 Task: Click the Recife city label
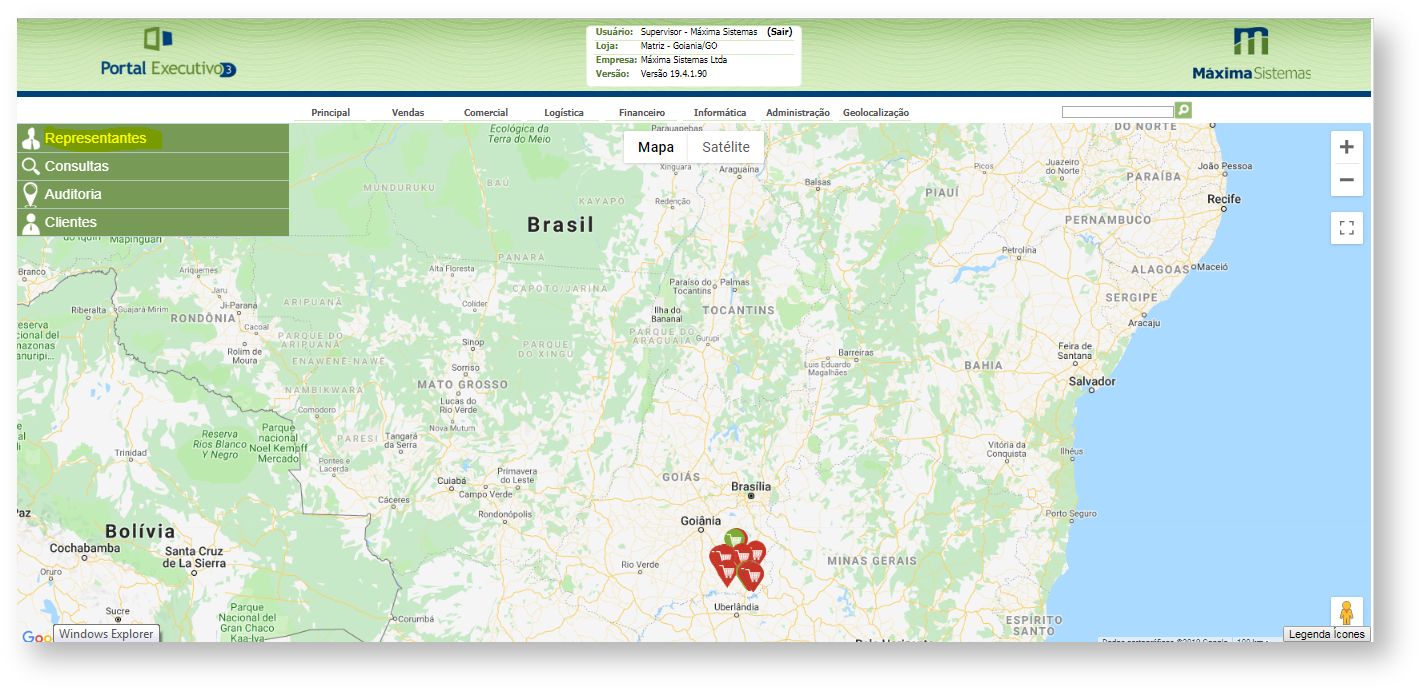[x=1224, y=199]
